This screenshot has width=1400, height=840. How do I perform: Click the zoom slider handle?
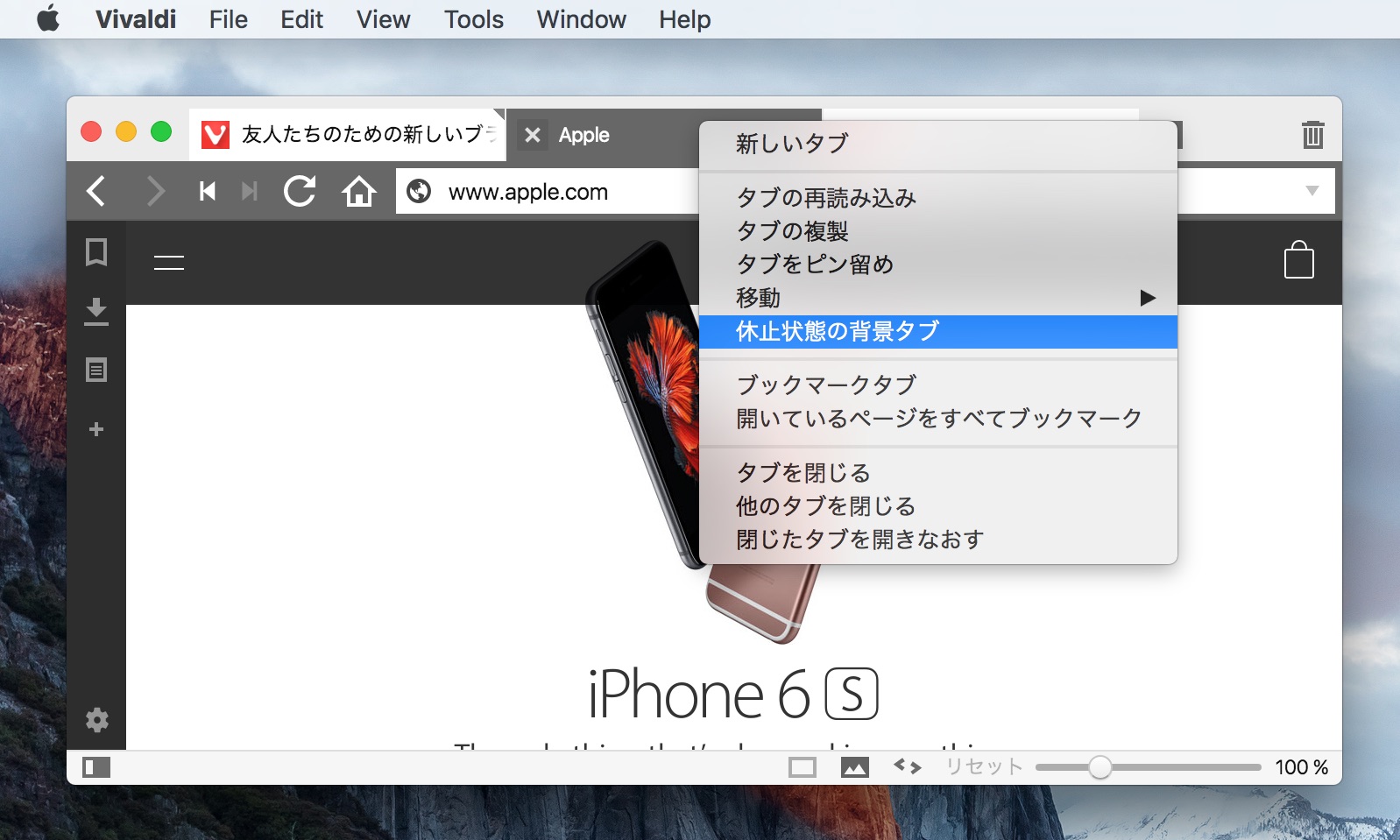point(1100,767)
